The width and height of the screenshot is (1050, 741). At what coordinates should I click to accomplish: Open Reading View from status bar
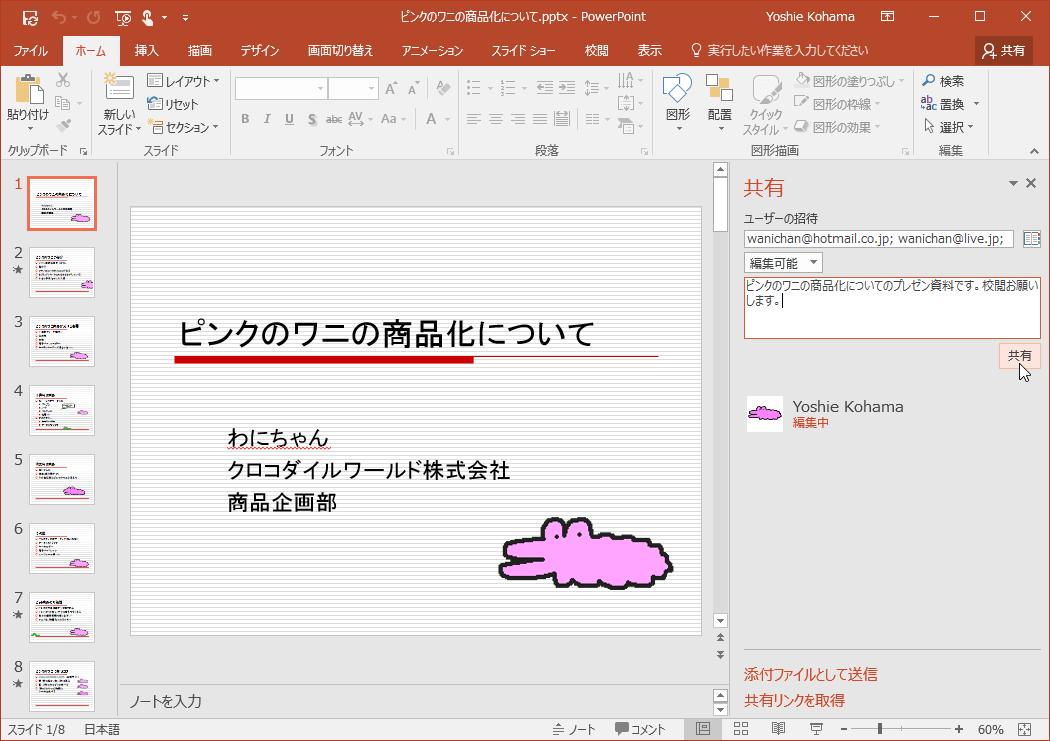[x=778, y=729]
